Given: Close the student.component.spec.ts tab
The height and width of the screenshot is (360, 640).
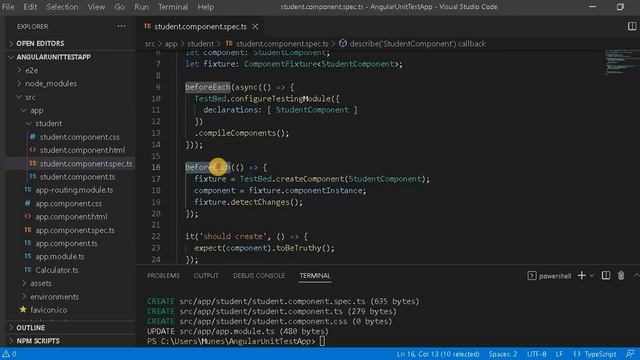Looking at the screenshot, I should [x=255, y=27].
